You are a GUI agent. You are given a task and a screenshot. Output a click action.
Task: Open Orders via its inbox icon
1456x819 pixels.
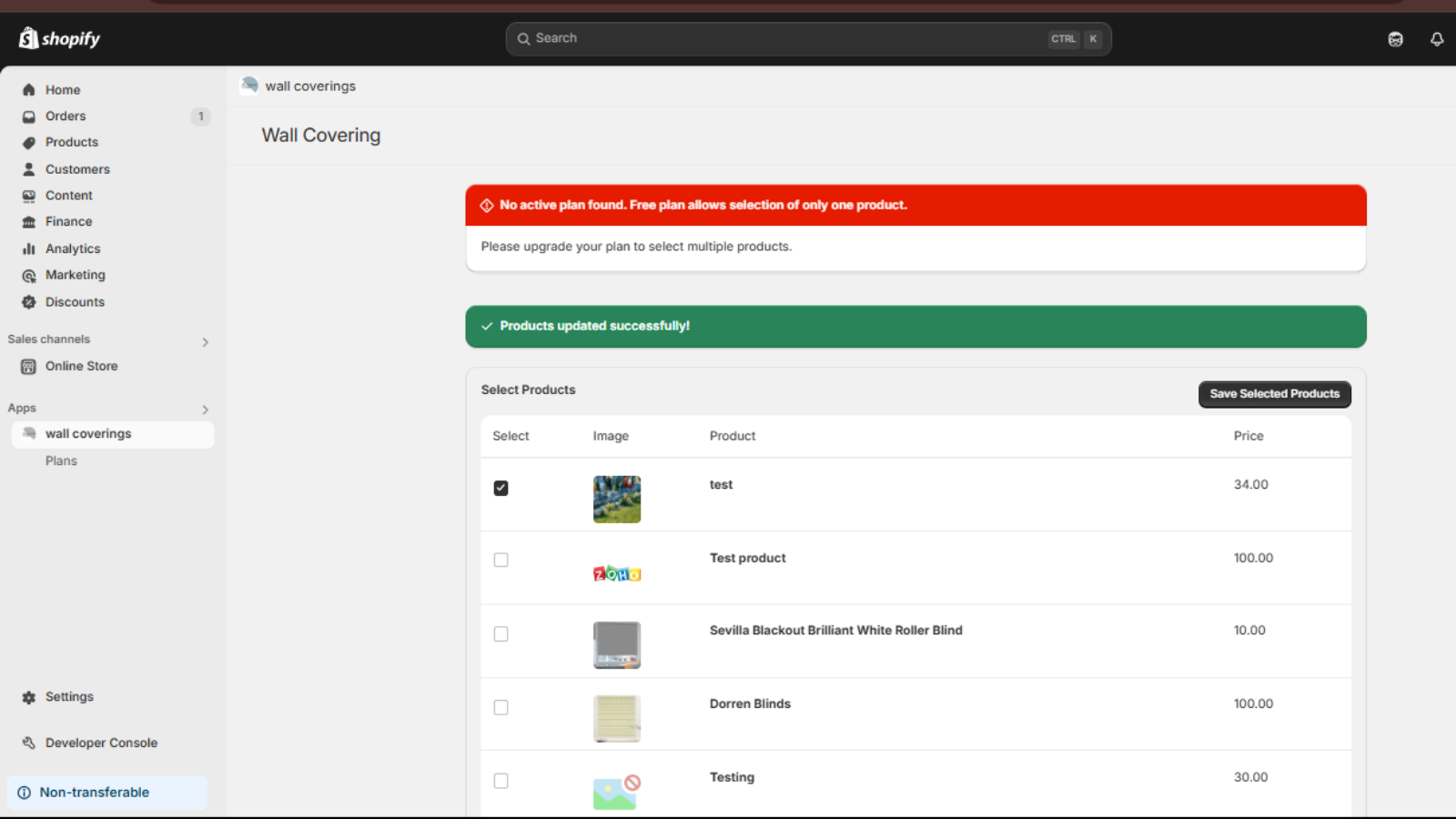click(29, 116)
